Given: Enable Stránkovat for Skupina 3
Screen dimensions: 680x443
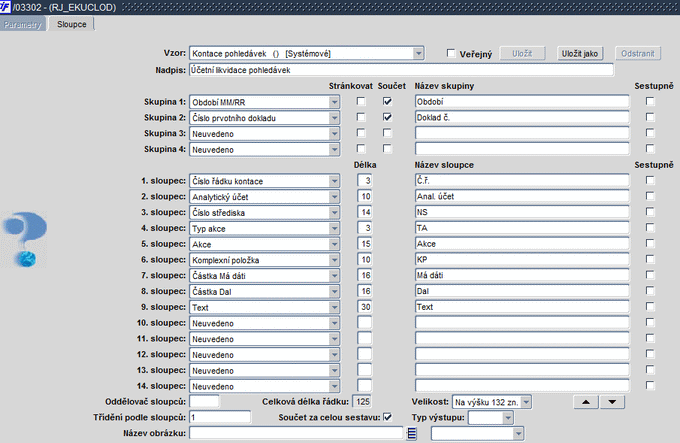Looking at the screenshot, I should point(361,133).
